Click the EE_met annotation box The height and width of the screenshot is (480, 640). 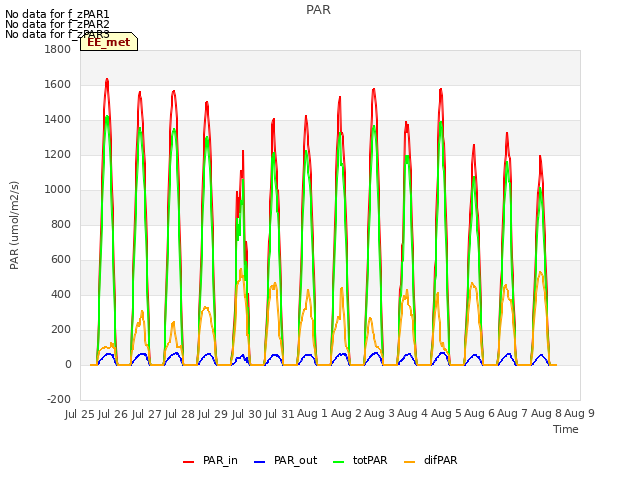[x=109, y=42]
